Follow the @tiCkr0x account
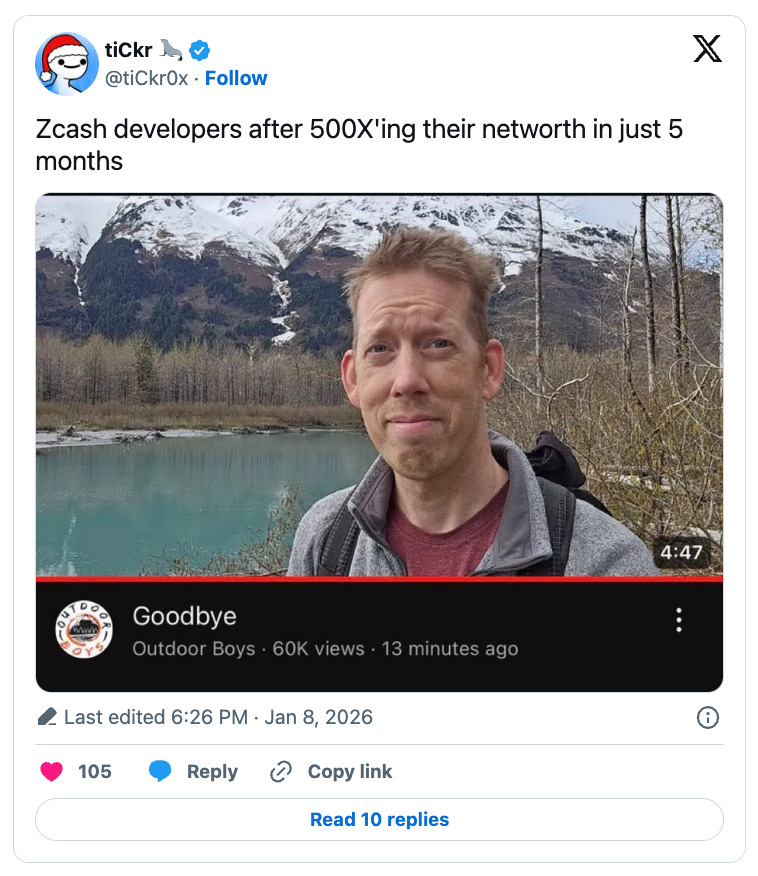758x876 pixels. (x=236, y=78)
